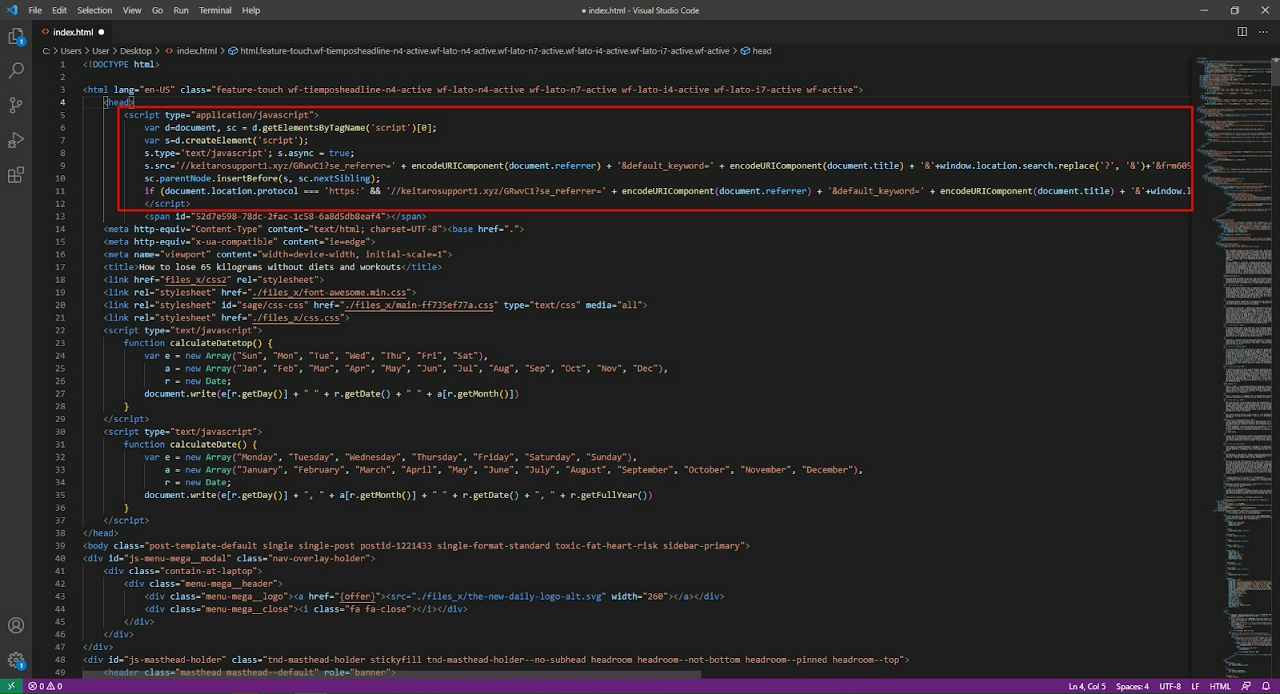Open the Run menu
1280x694 pixels.
tap(181, 10)
